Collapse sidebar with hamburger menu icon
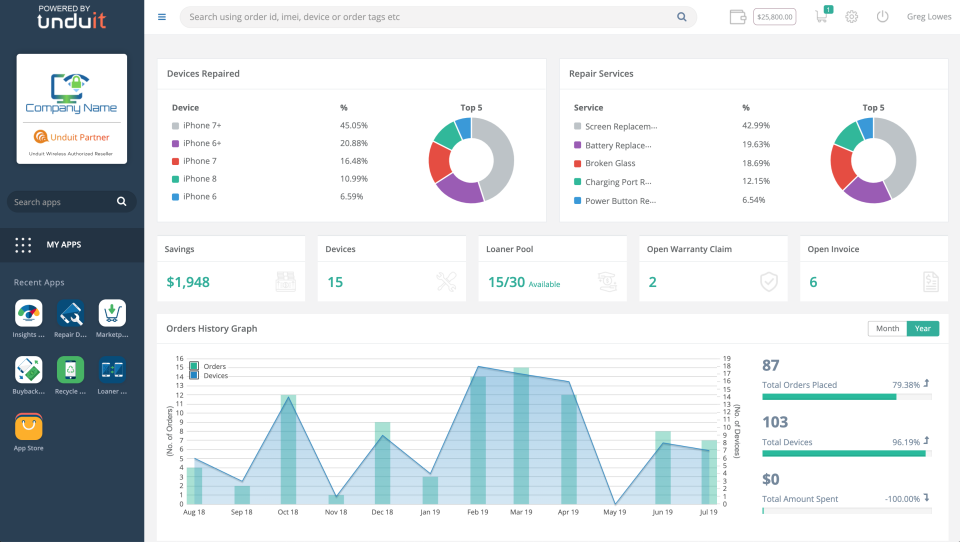 (162, 17)
